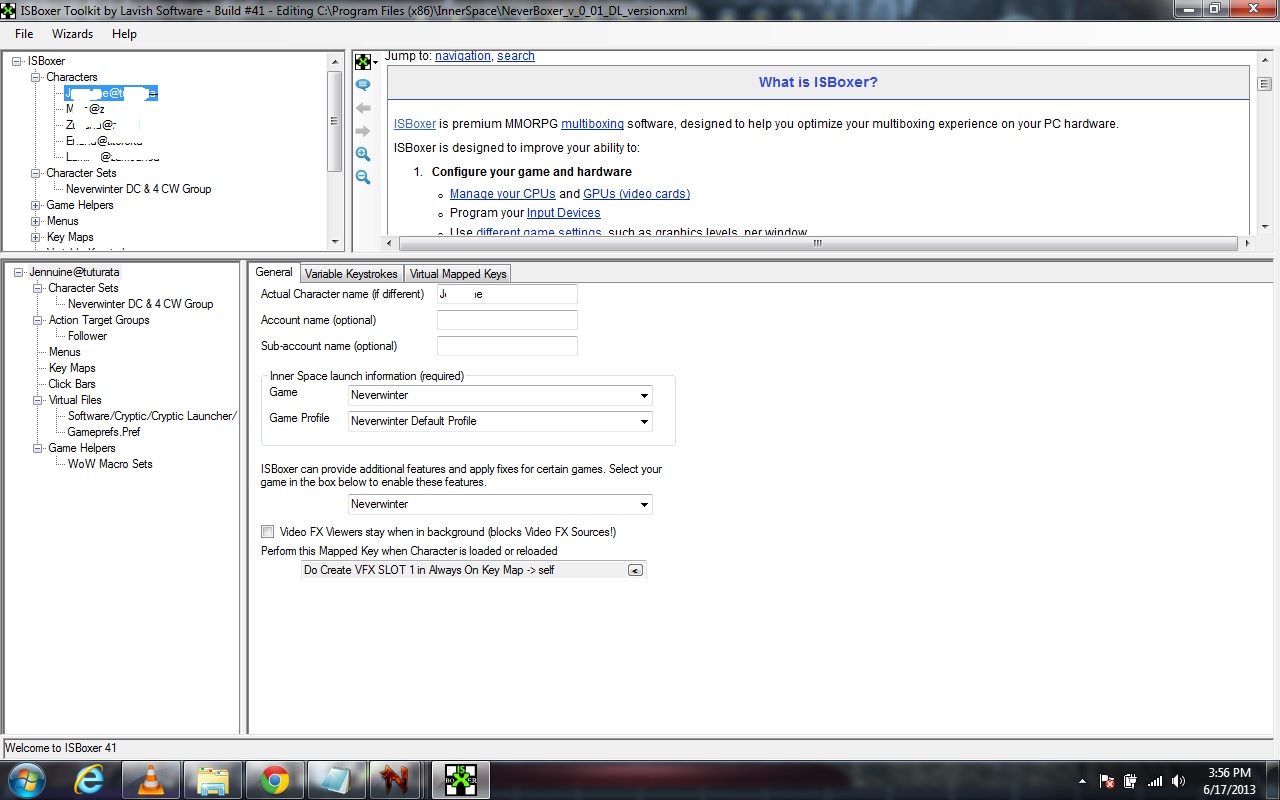Viewport: 1280px width, 800px height.
Task: Click the Account name input field
Action: click(507, 320)
